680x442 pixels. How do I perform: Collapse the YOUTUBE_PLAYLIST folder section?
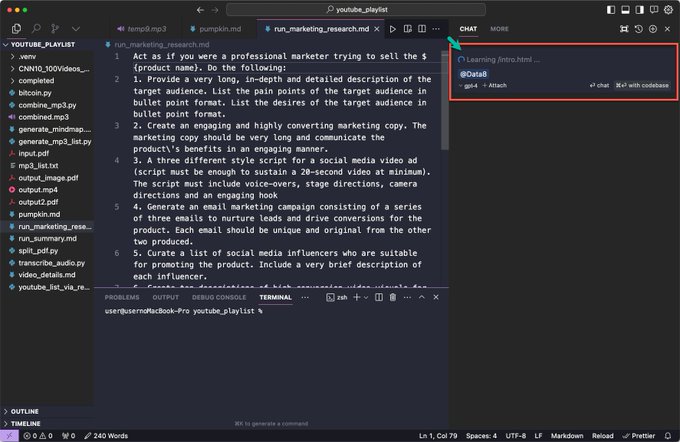[42, 45]
